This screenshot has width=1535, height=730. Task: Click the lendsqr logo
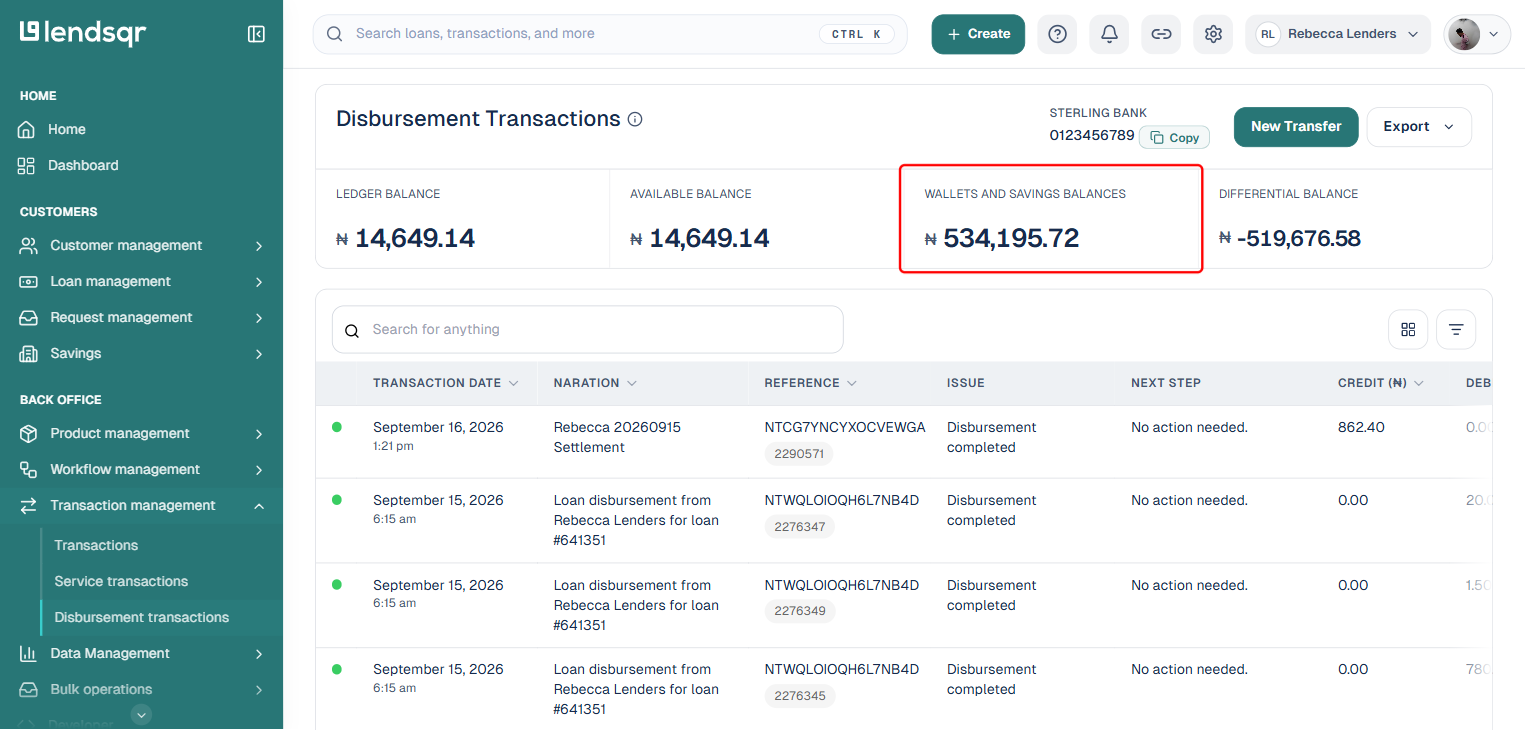click(x=83, y=33)
